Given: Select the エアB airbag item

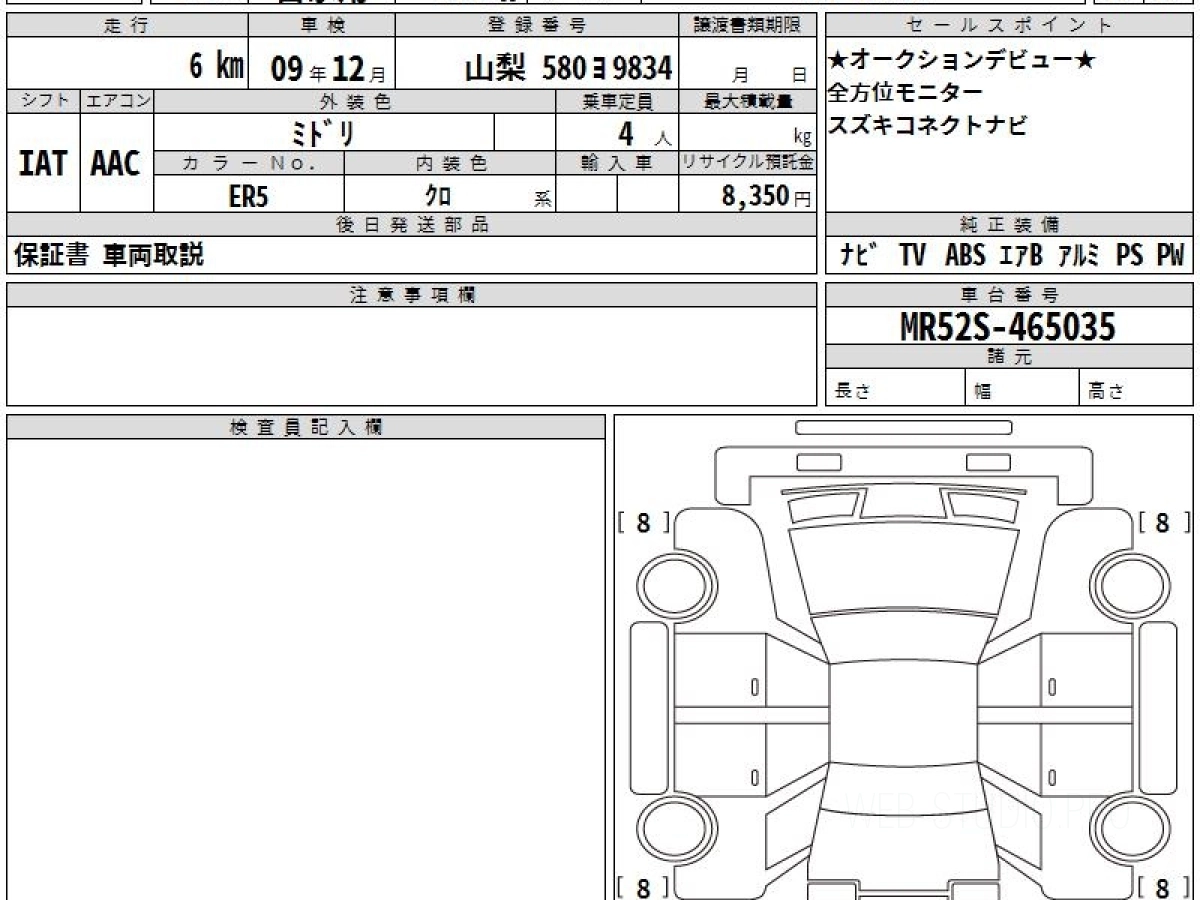Looking at the screenshot, I should coord(1021,256).
